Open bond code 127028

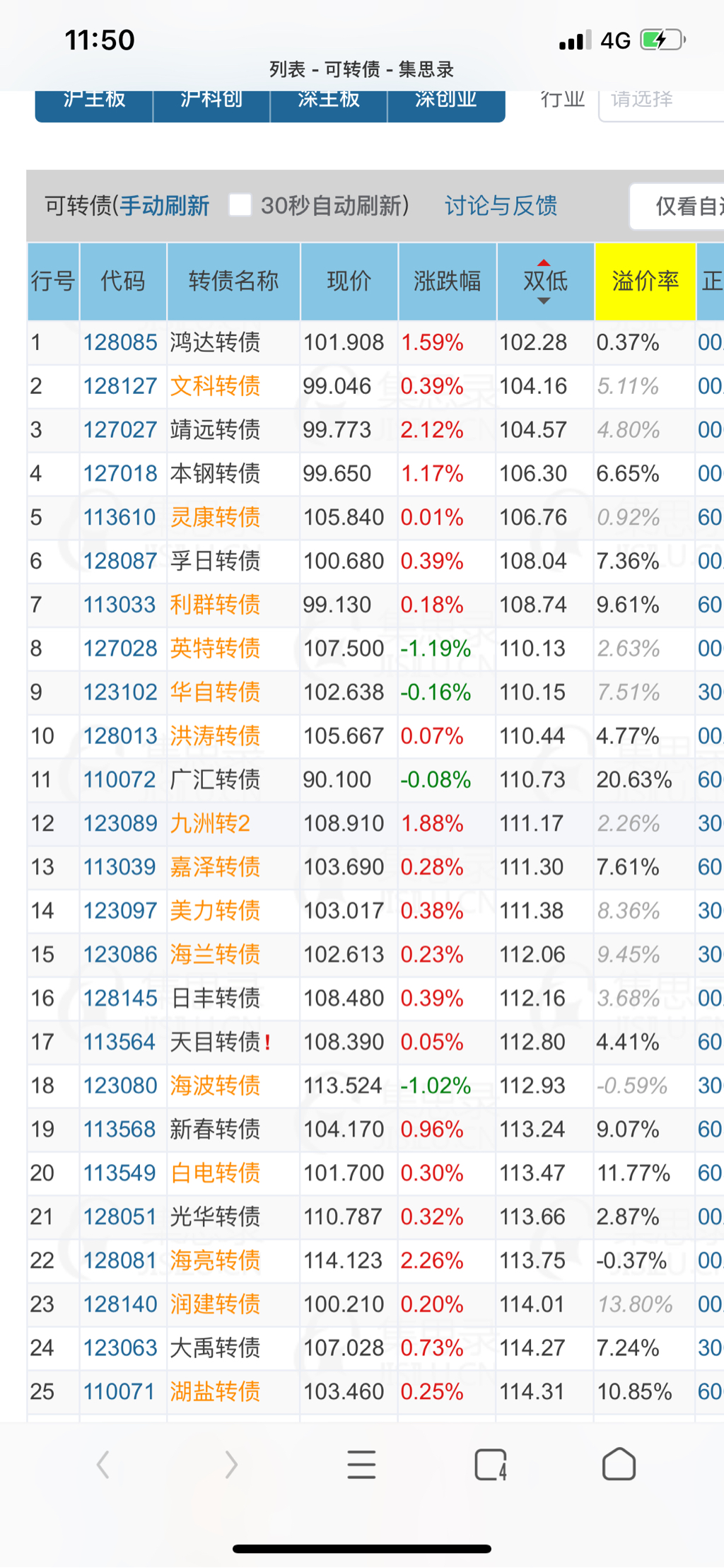point(120,649)
